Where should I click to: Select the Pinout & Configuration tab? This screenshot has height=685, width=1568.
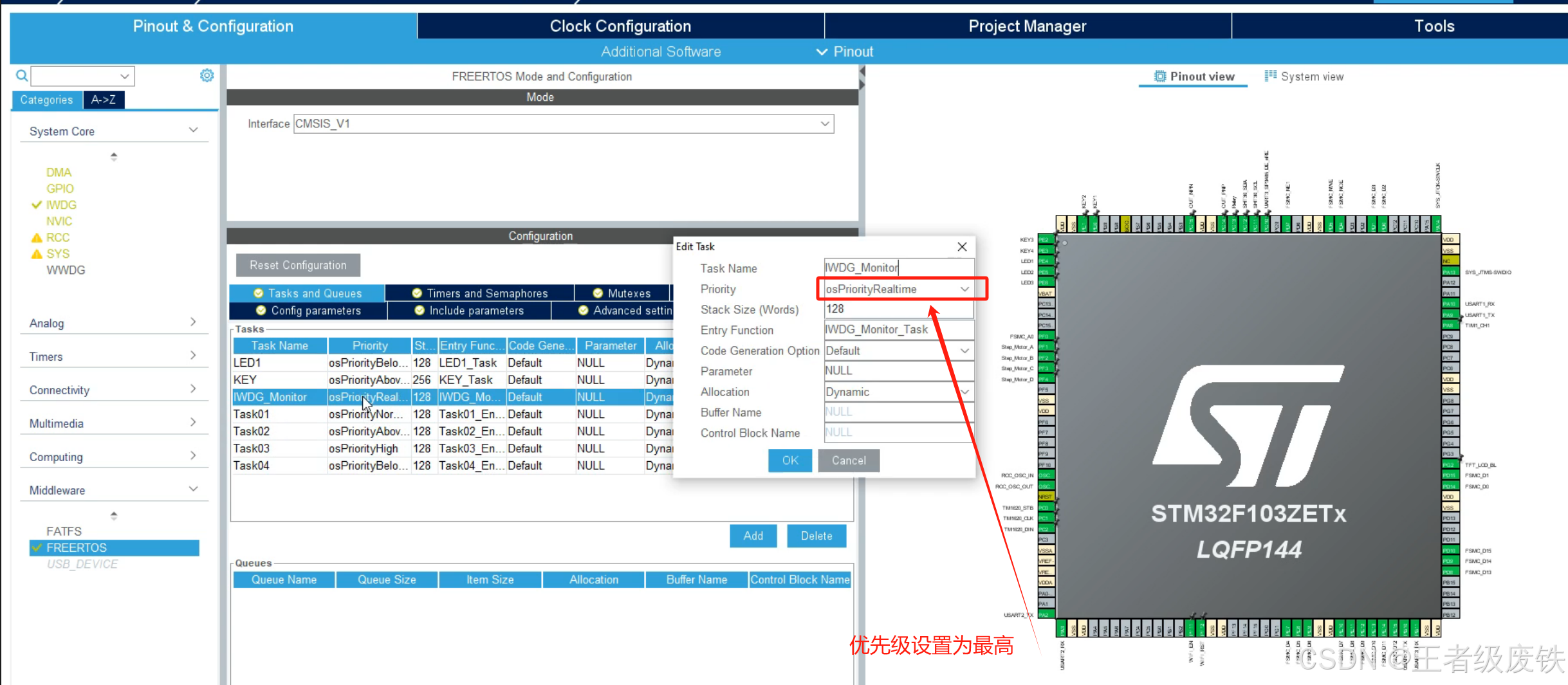click(x=213, y=26)
